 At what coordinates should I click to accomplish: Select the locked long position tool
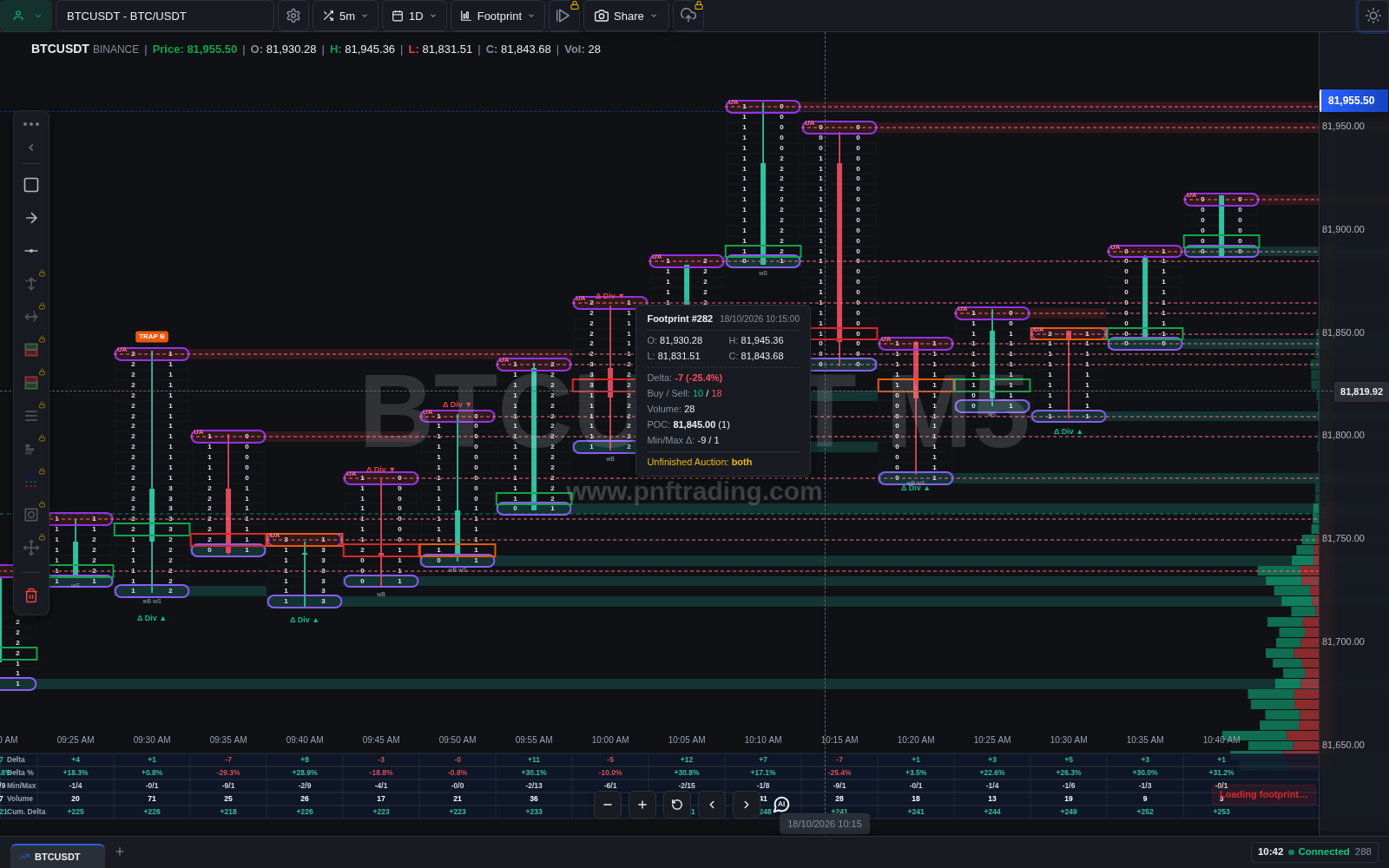tap(31, 350)
